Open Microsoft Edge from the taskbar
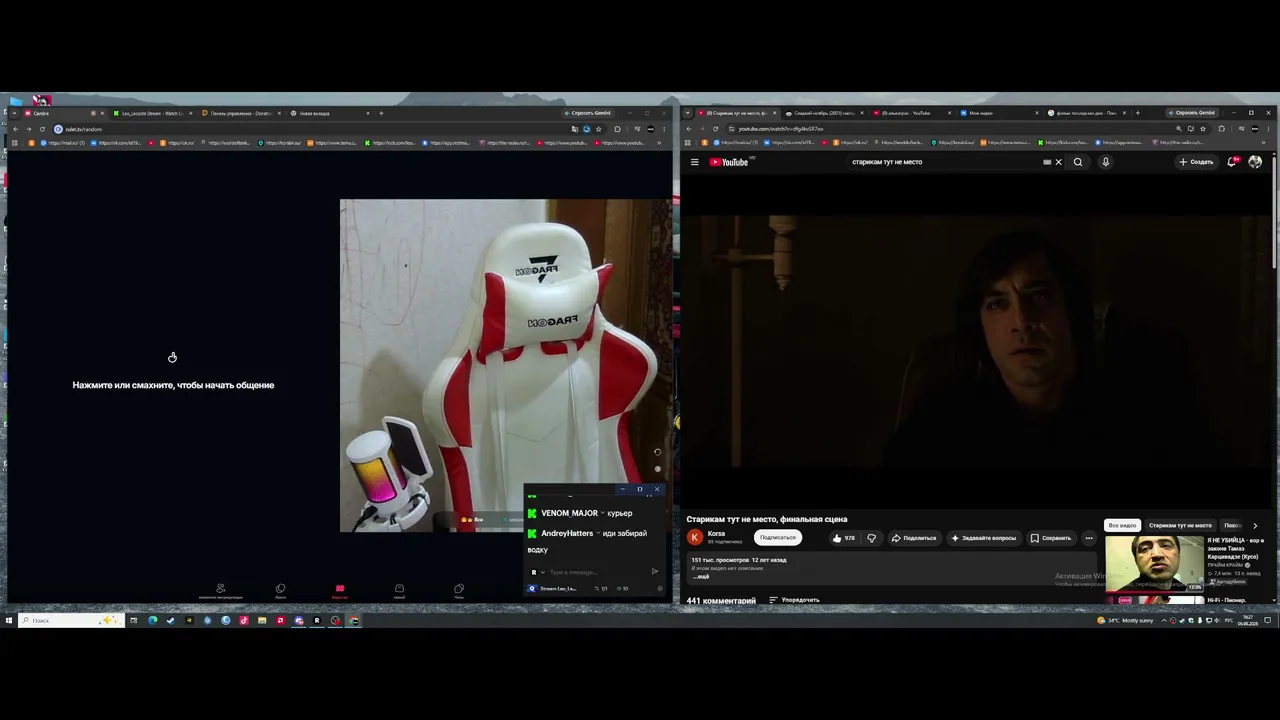The image size is (1280, 720). [152, 620]
